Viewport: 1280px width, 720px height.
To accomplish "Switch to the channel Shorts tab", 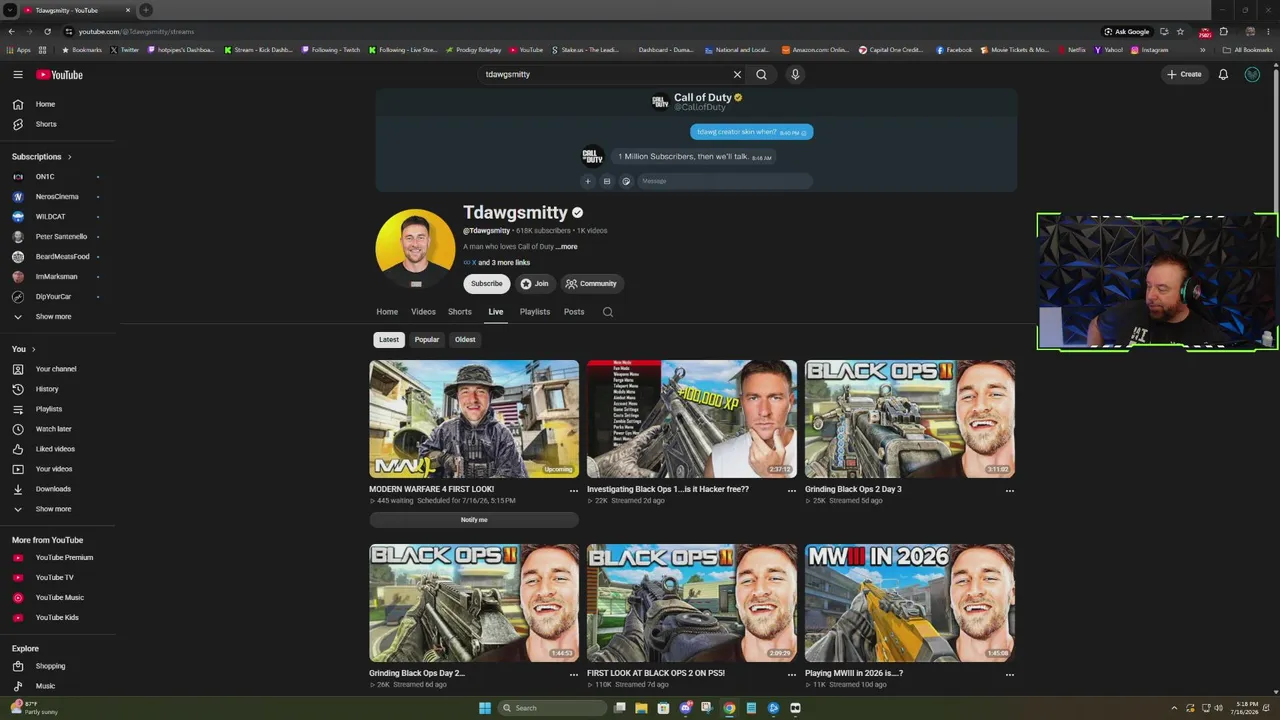I will 460,312.
